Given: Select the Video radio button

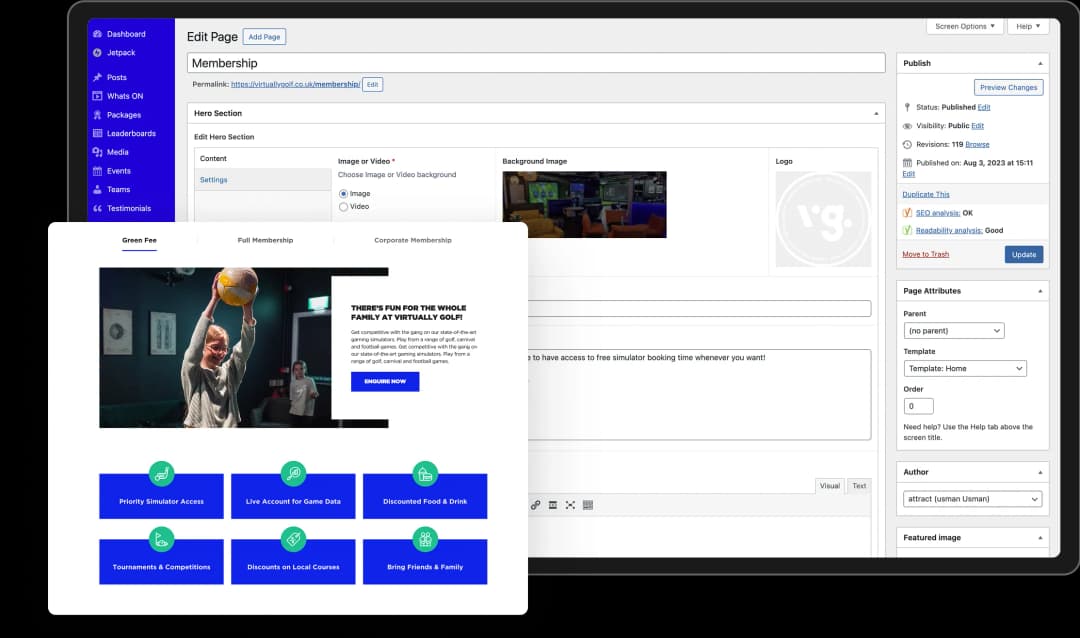Looking at the screenshot, I should (x=344, y=207).
